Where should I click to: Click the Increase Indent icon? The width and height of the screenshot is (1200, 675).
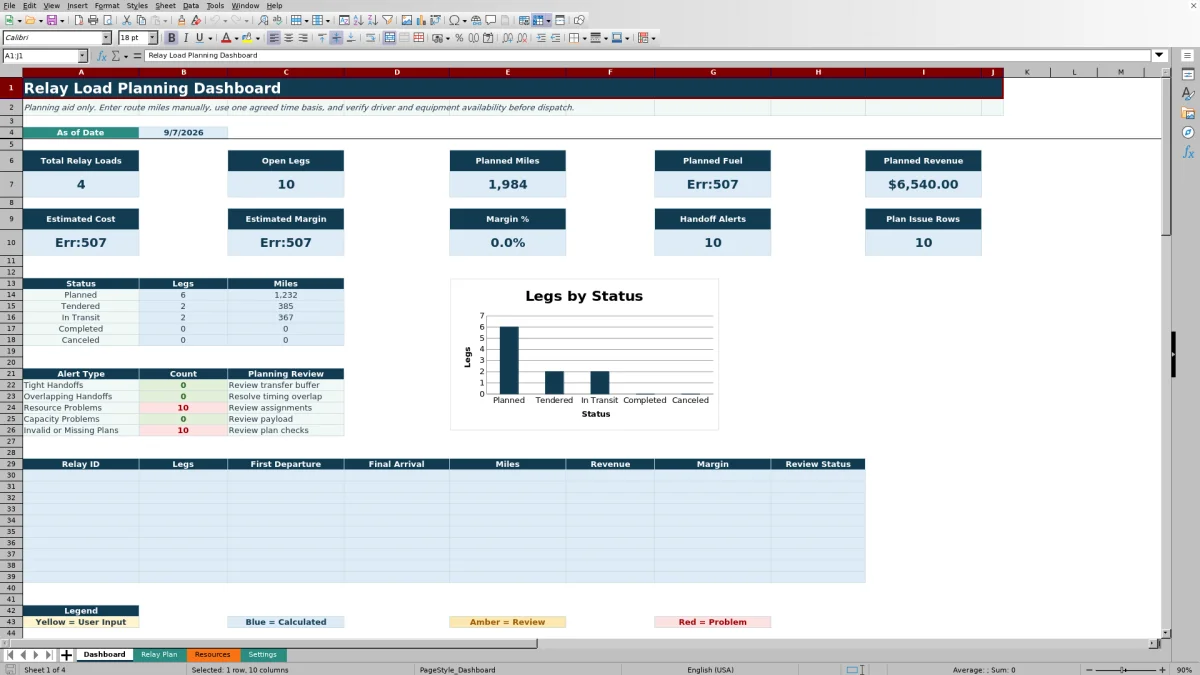click(541, 38)
